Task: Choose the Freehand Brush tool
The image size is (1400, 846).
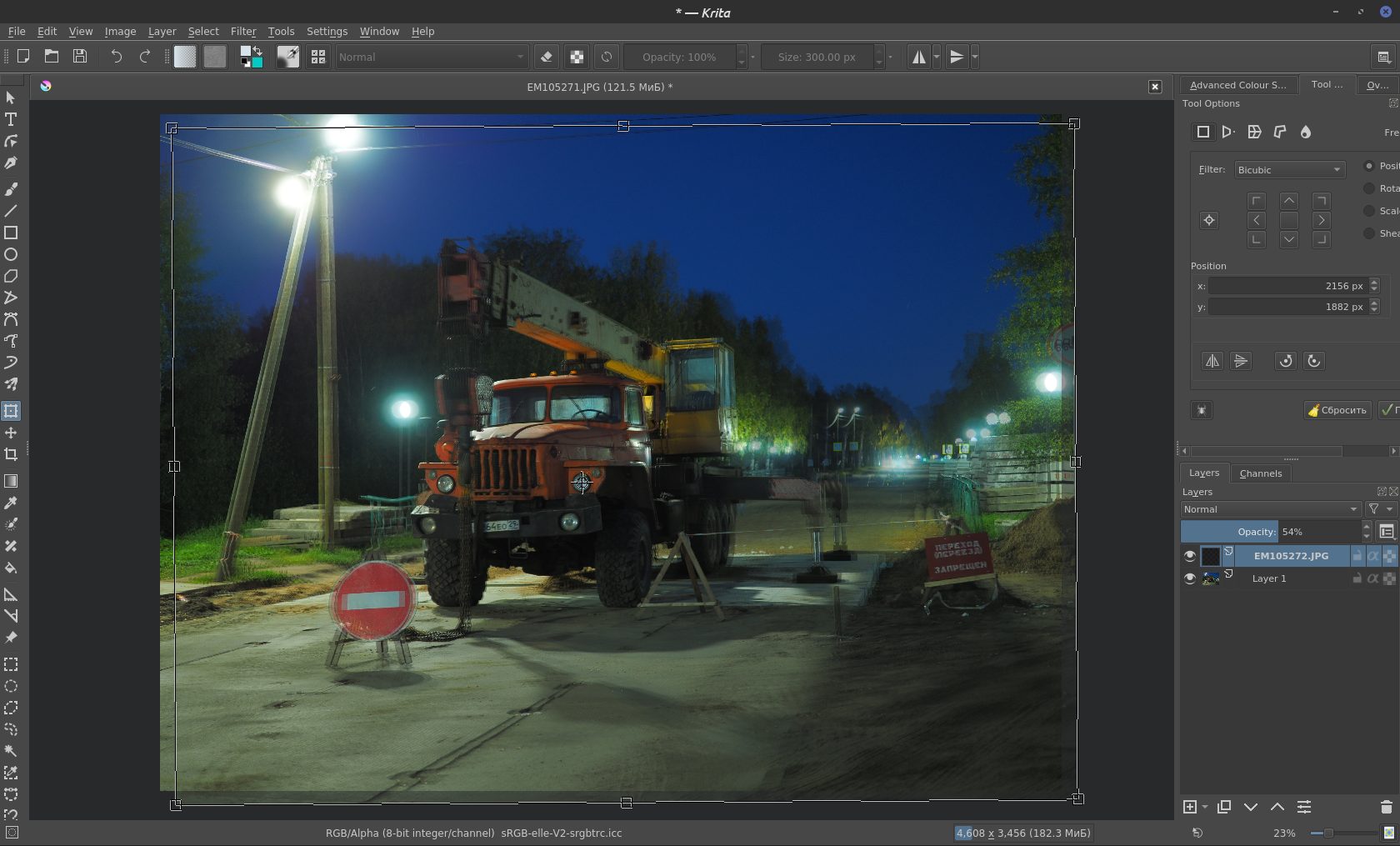Action: (11, 189)
